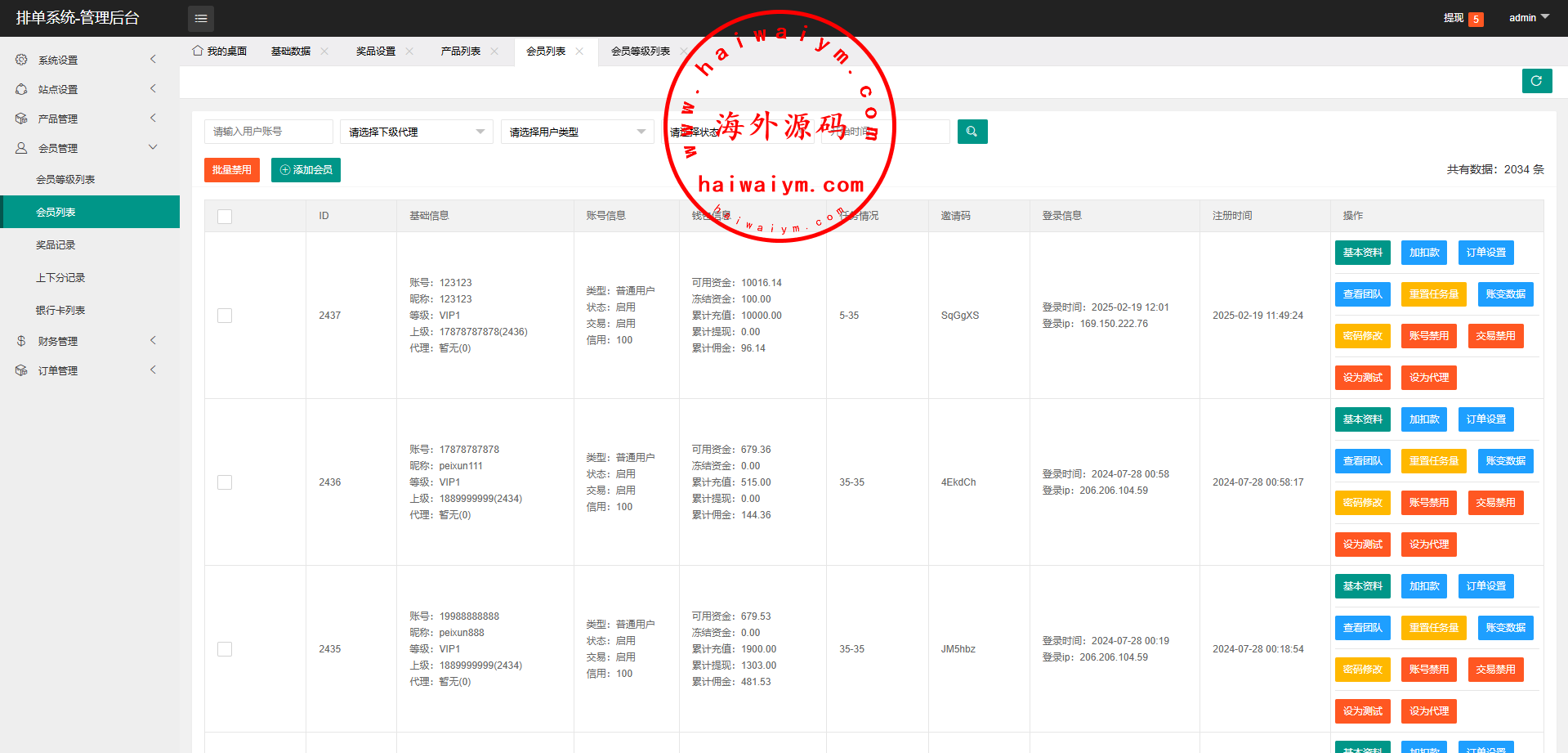Screen dimensions: 1568x753
Task: Click the search magnifier icon button
Action: coord(972,132)
